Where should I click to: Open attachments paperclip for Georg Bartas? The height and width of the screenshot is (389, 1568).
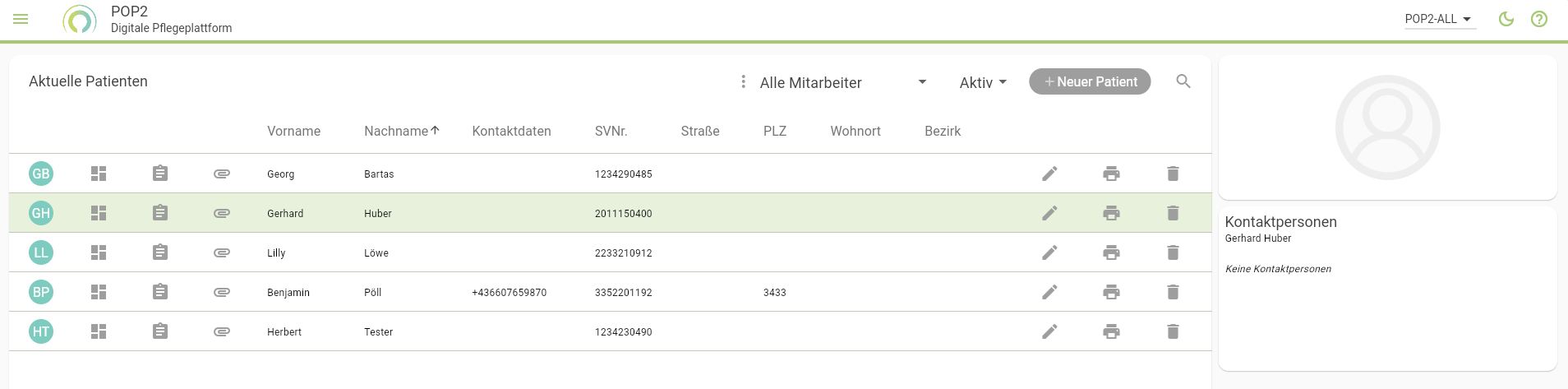222,174
